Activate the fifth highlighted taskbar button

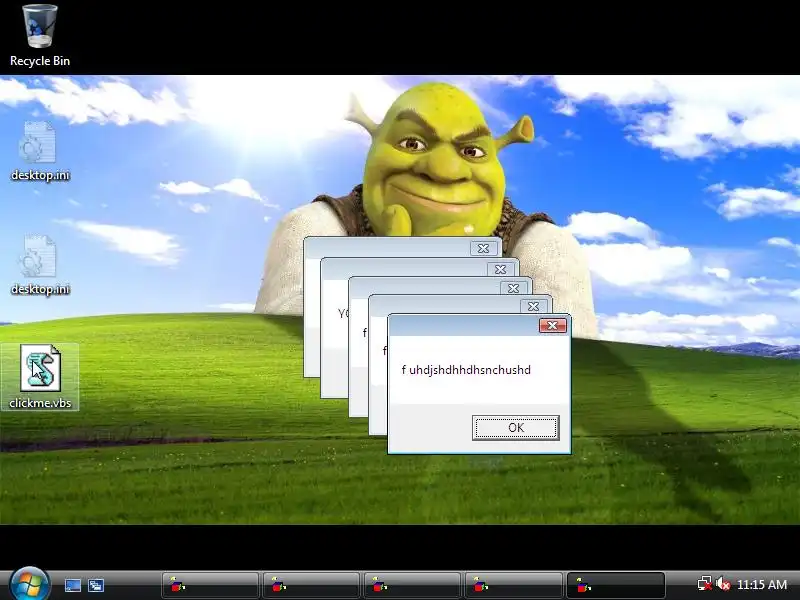click(615, 585)
